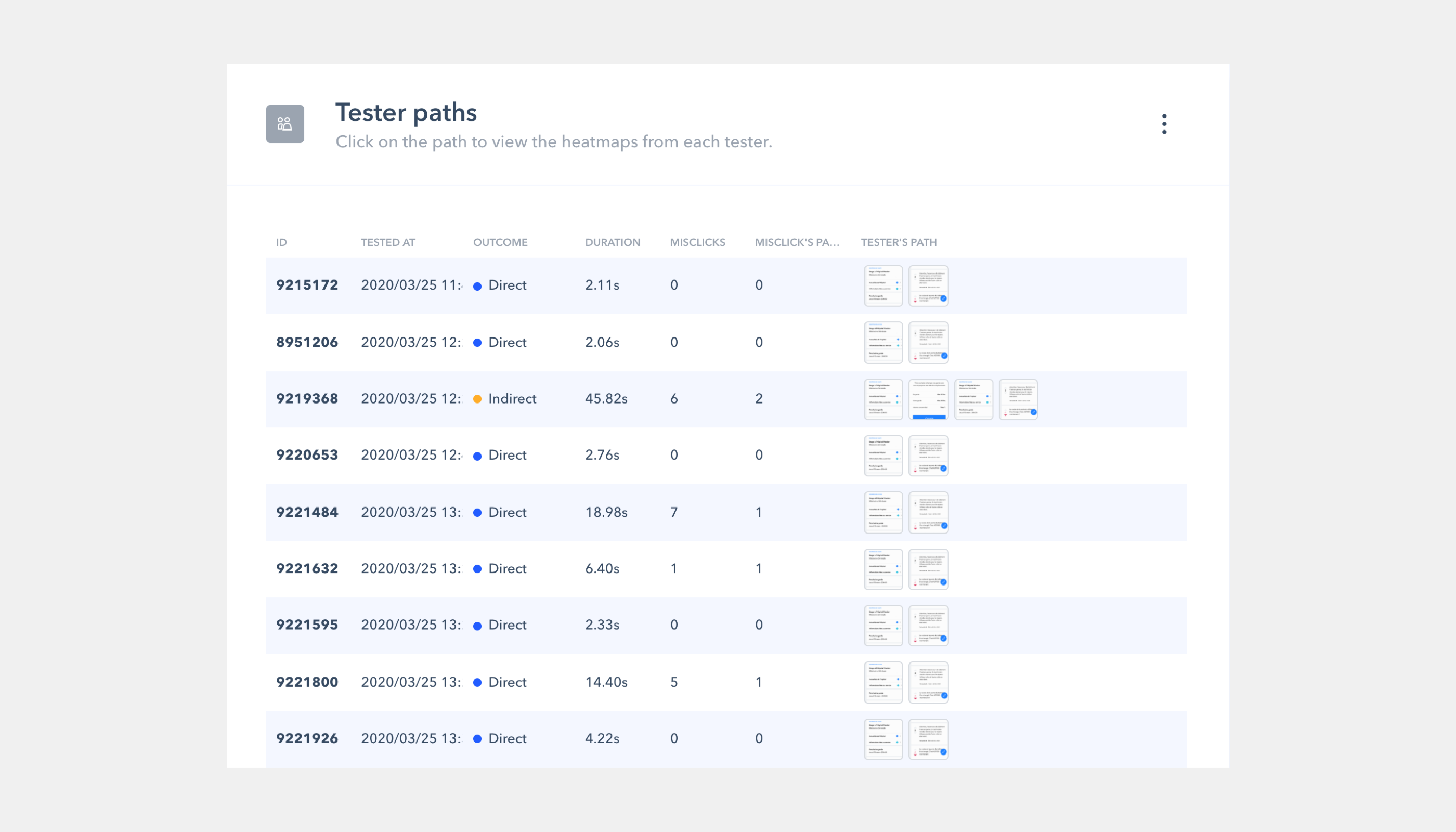Click the ID column header
1456x832 pixels.
click(x=281, y=242)
